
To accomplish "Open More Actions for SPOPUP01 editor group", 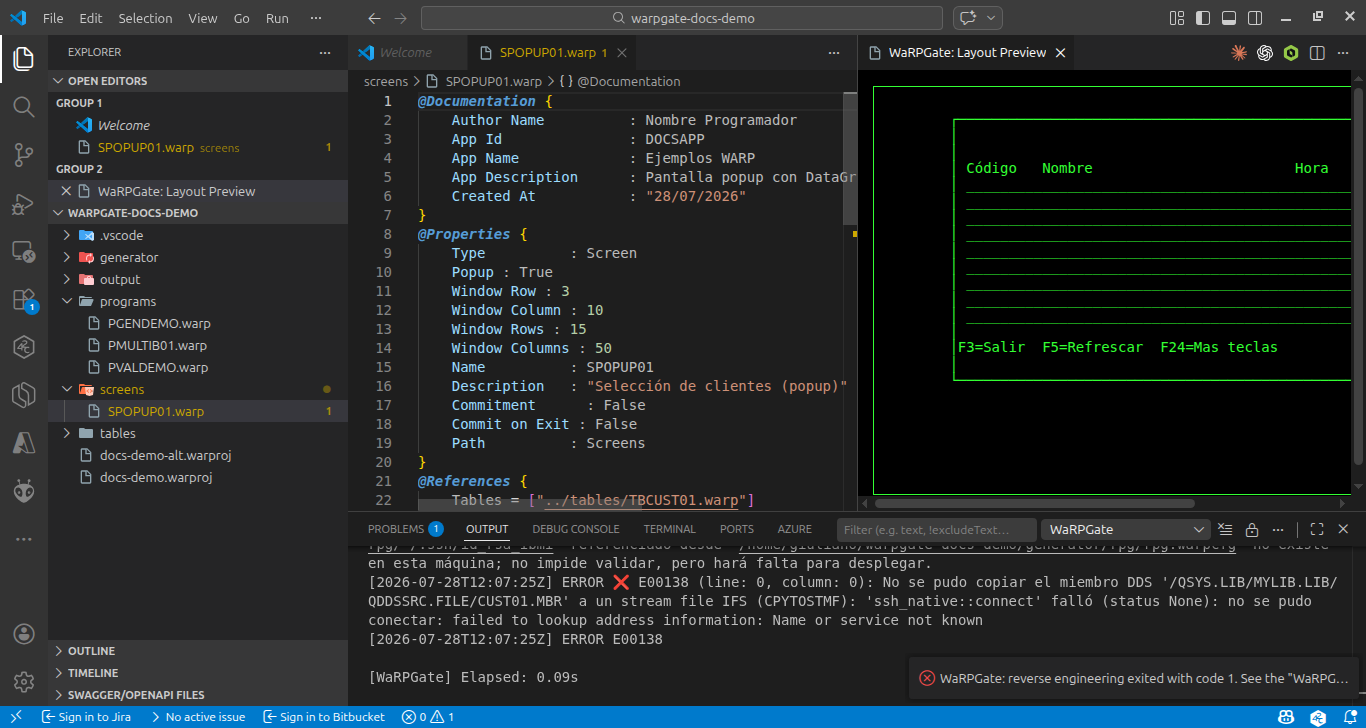I will pos(834,53).
